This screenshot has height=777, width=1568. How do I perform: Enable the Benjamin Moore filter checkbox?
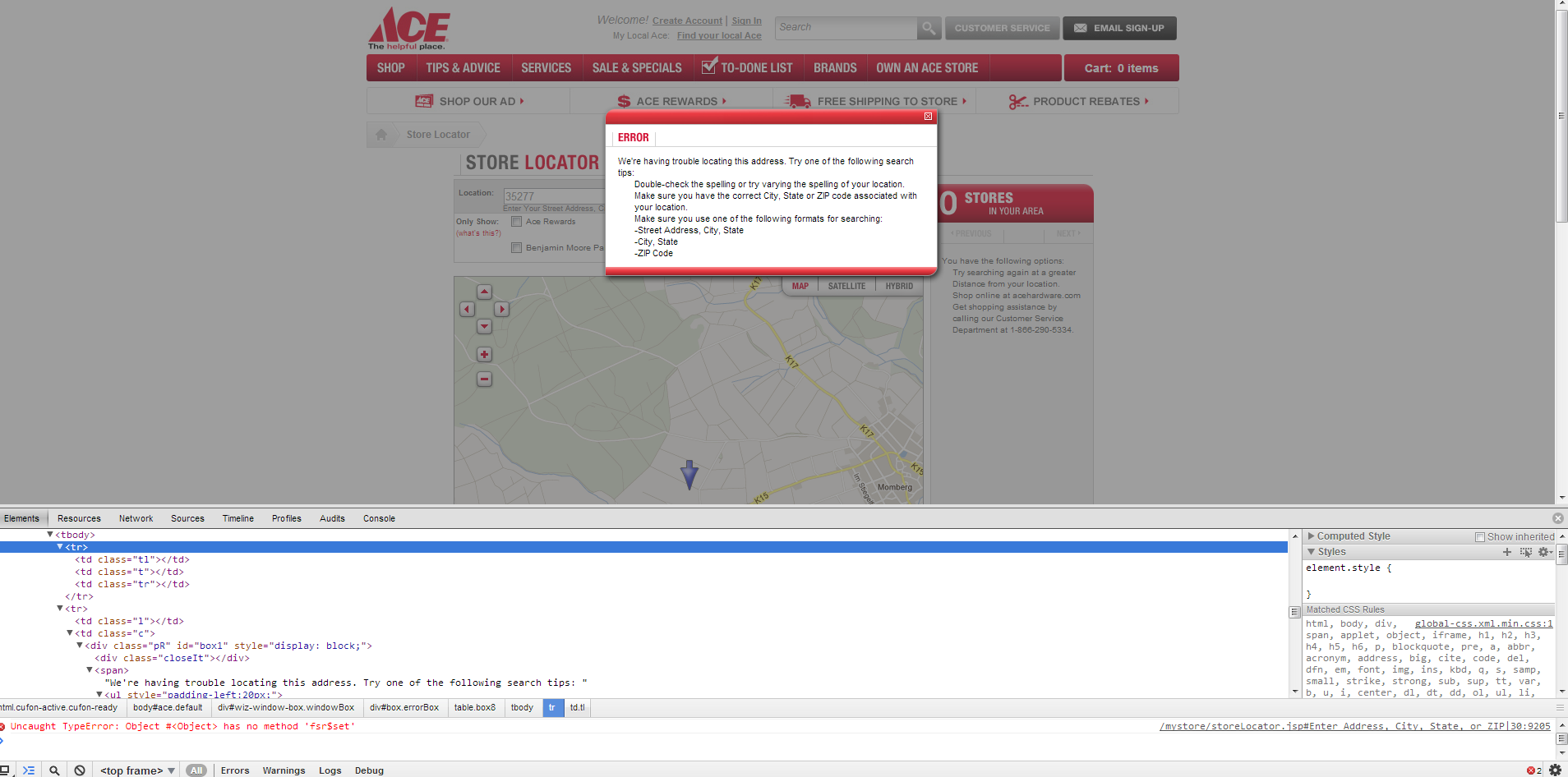point(516,248)
